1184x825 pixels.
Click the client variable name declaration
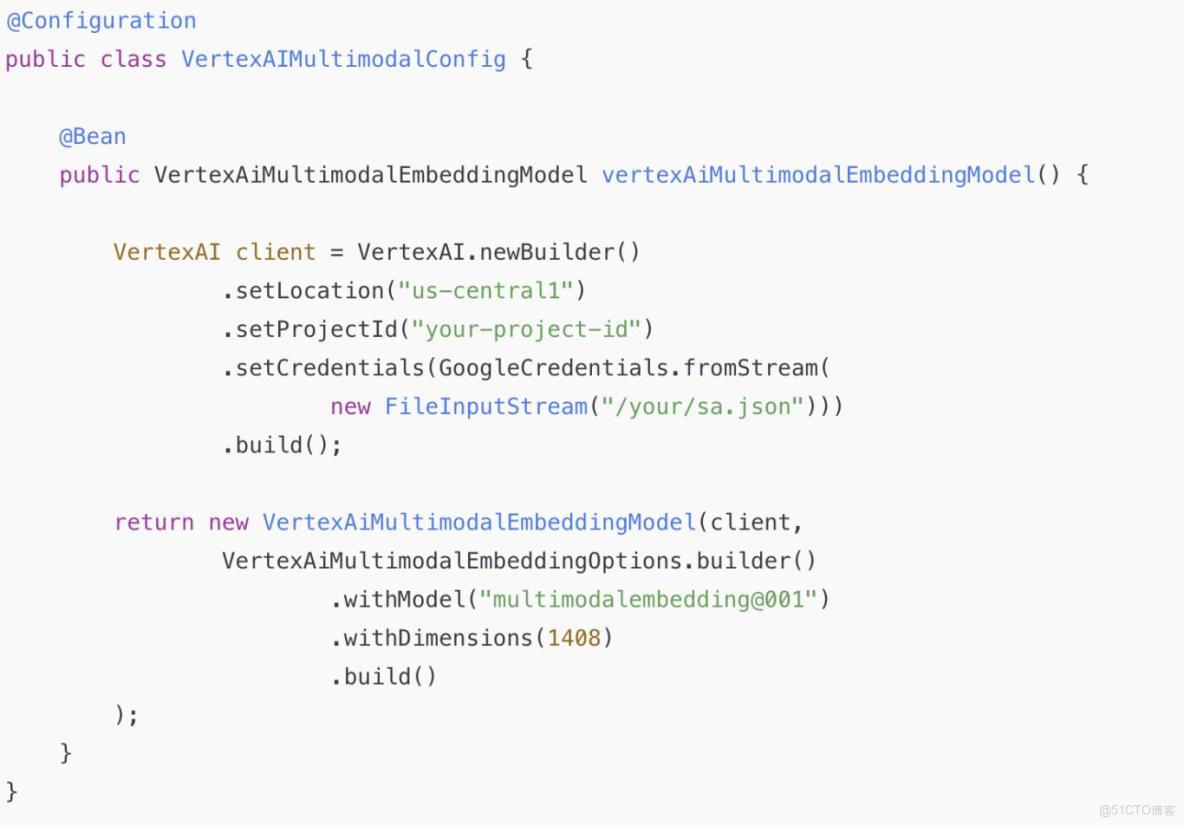[x=276, y=252]
